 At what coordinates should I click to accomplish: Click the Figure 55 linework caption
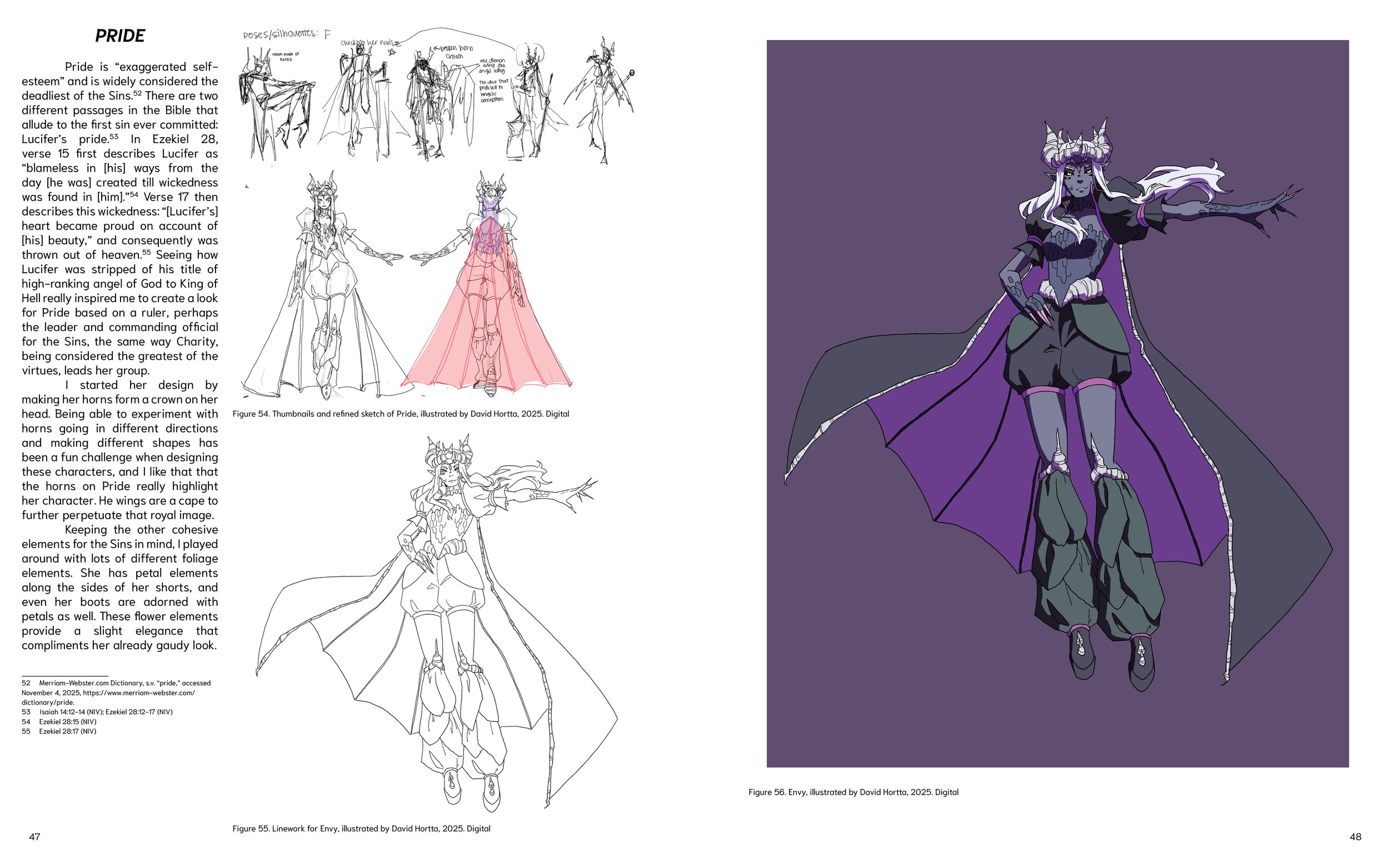coord(361,829)
